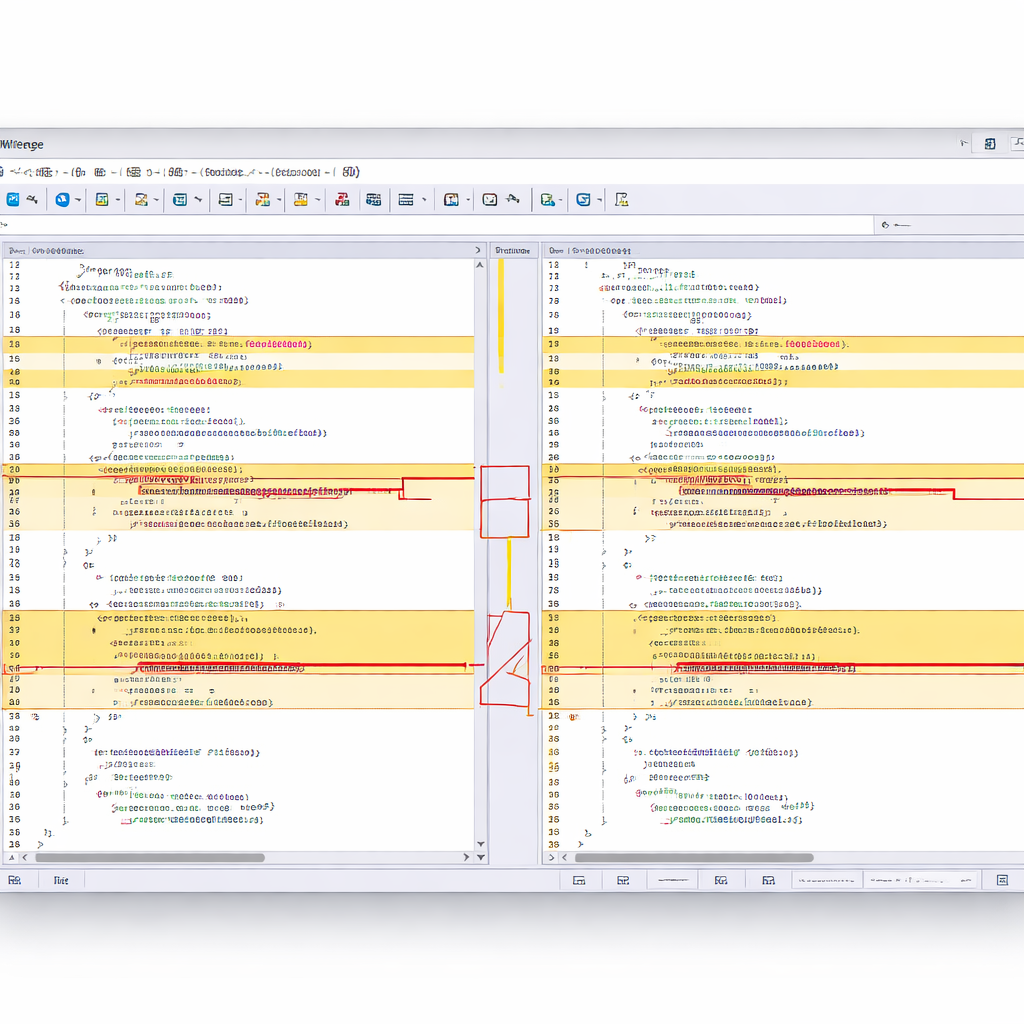1024x1024 pixels.
Task: Click the pencil-and-page icon ending the toolbar
Action: (621, 200)
